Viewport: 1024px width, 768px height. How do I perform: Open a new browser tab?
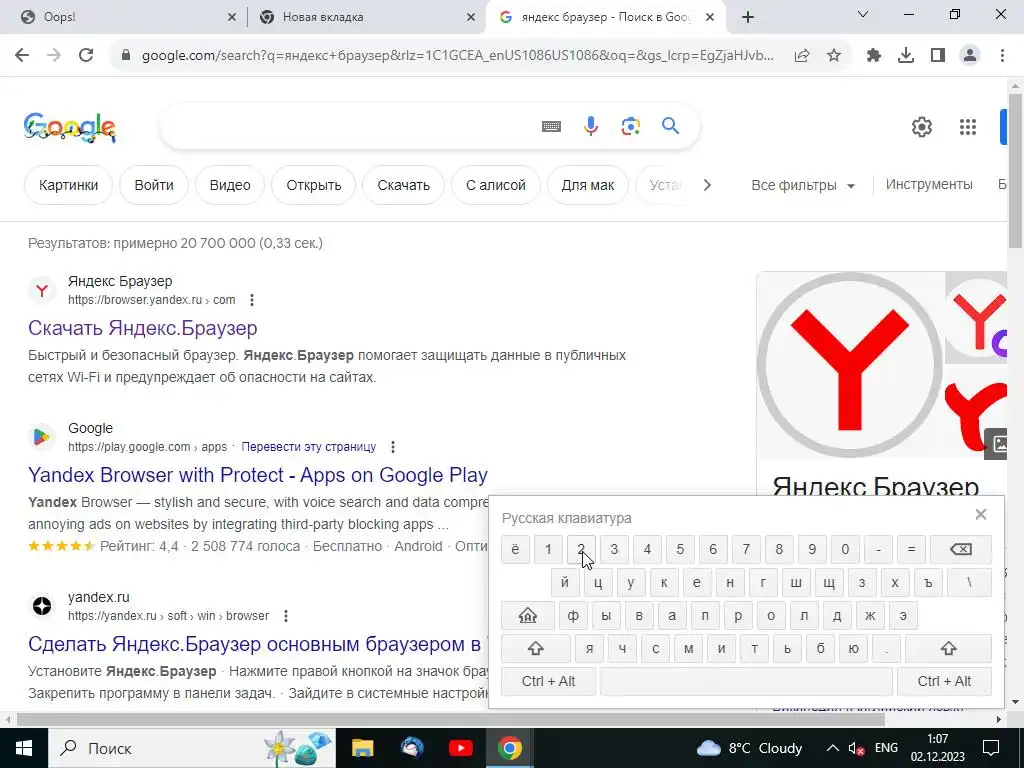pyautogui.click(x=748, y=17)
